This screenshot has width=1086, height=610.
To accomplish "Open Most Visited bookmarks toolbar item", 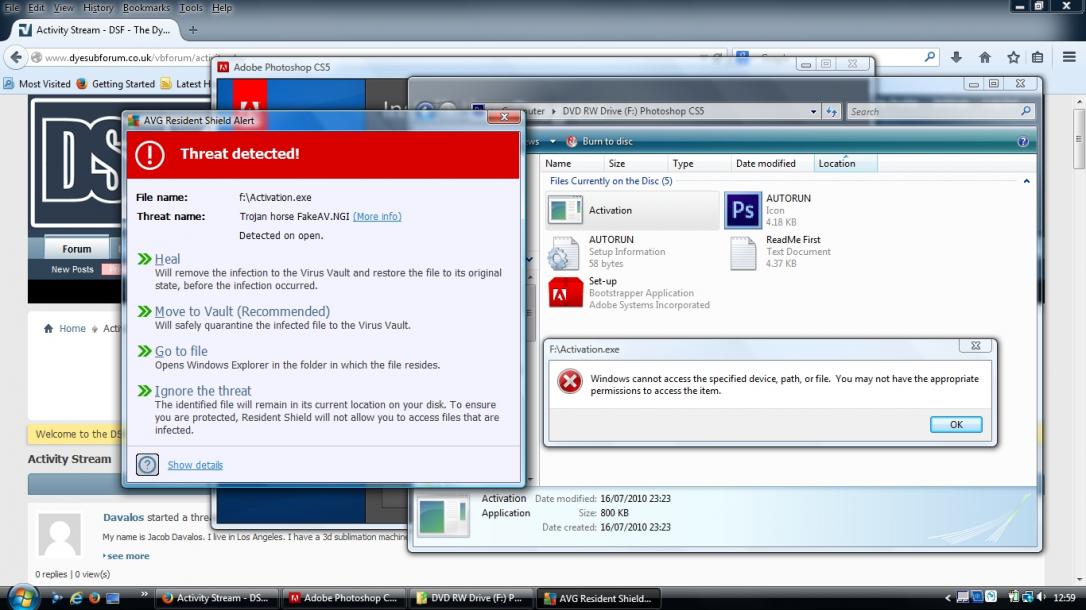I will (x=37, y=84).
